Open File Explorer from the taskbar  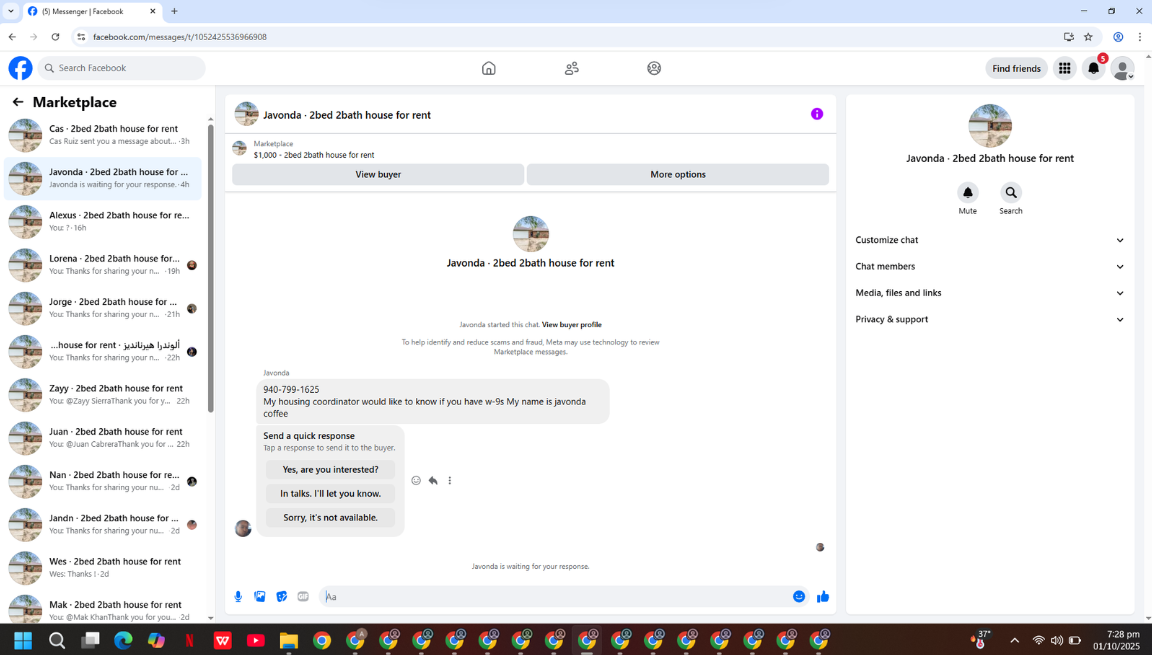pos(289,640)
